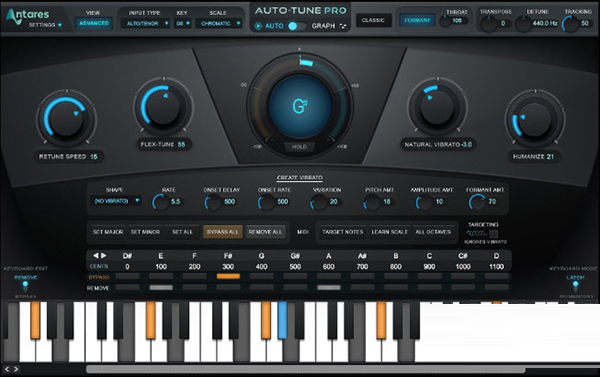Click the Throat knob
The height and width of the screenshot is (377, 600).
445,21
